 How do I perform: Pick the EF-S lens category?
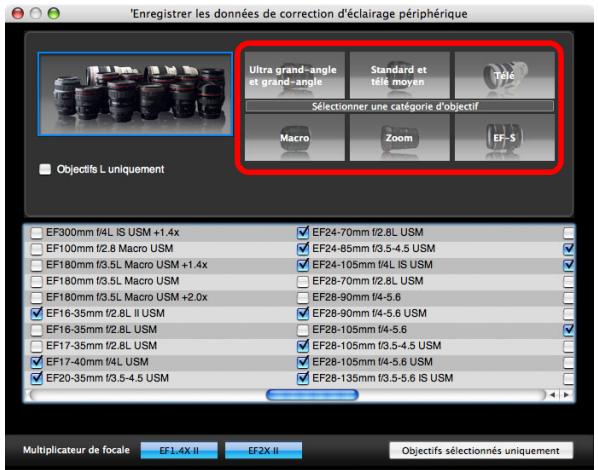tap(505, 137)
